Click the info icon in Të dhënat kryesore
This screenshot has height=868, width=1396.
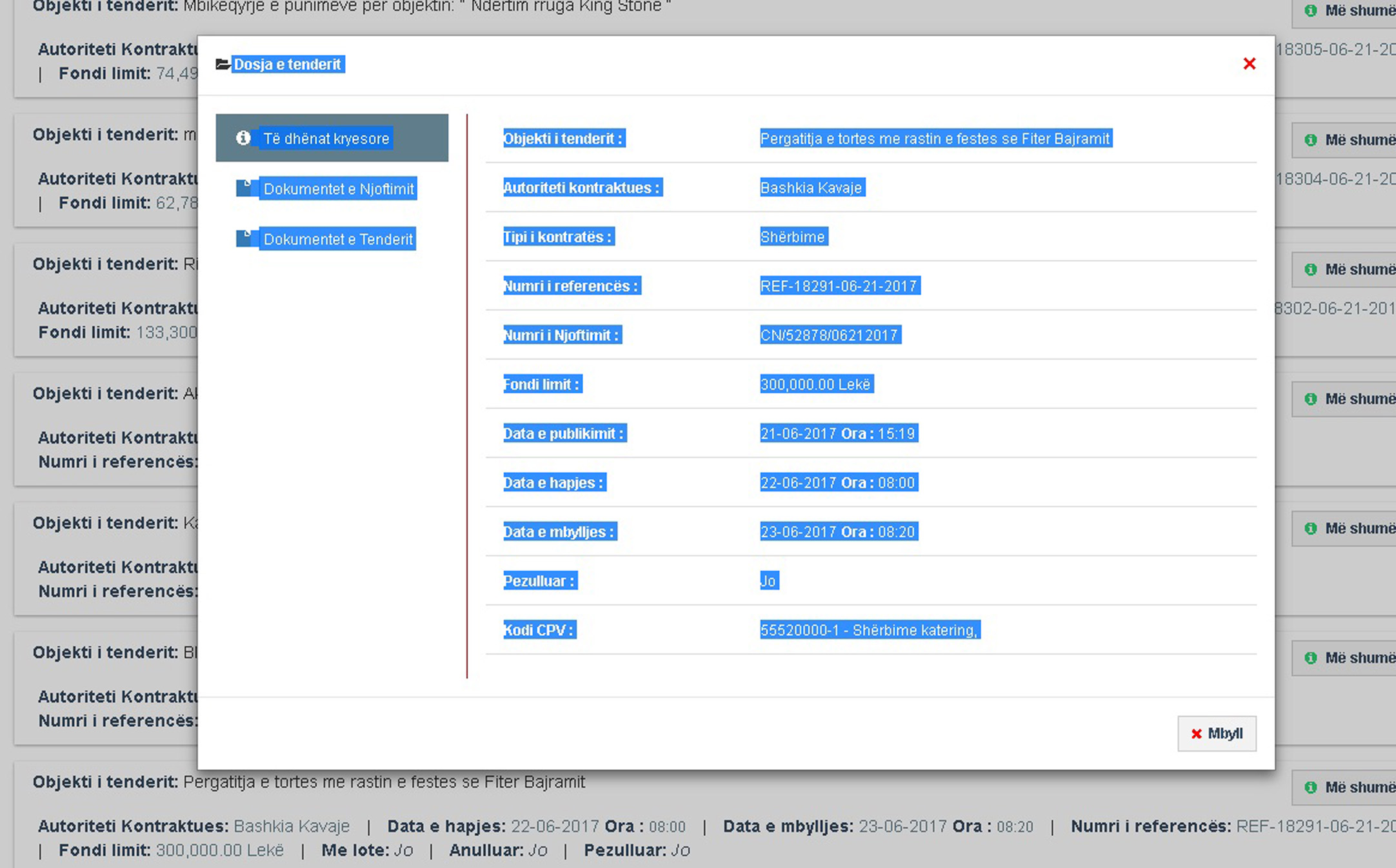(x=243, y=138)
